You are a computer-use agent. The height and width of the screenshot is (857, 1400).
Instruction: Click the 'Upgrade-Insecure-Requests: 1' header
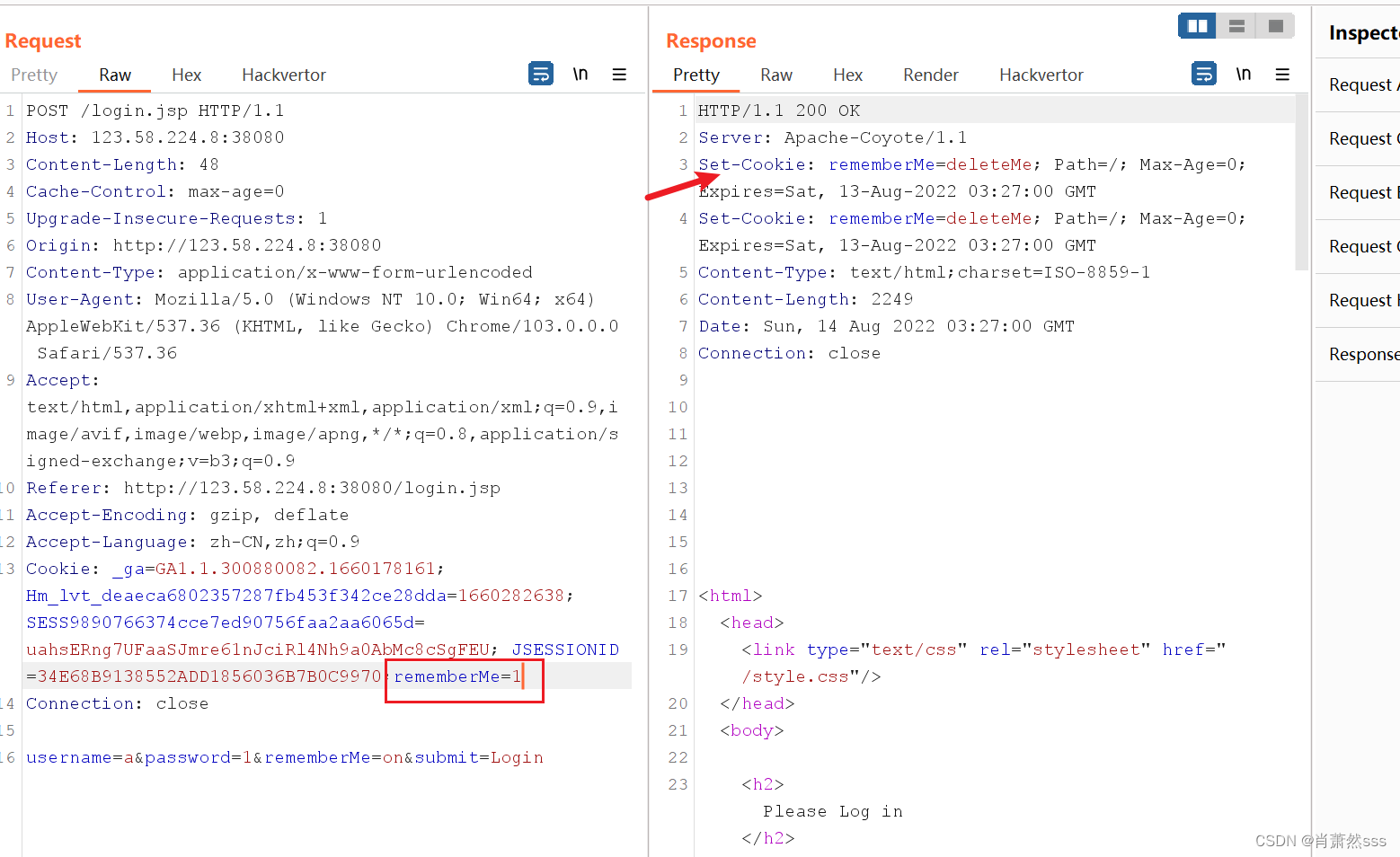[x=177, y=218]
